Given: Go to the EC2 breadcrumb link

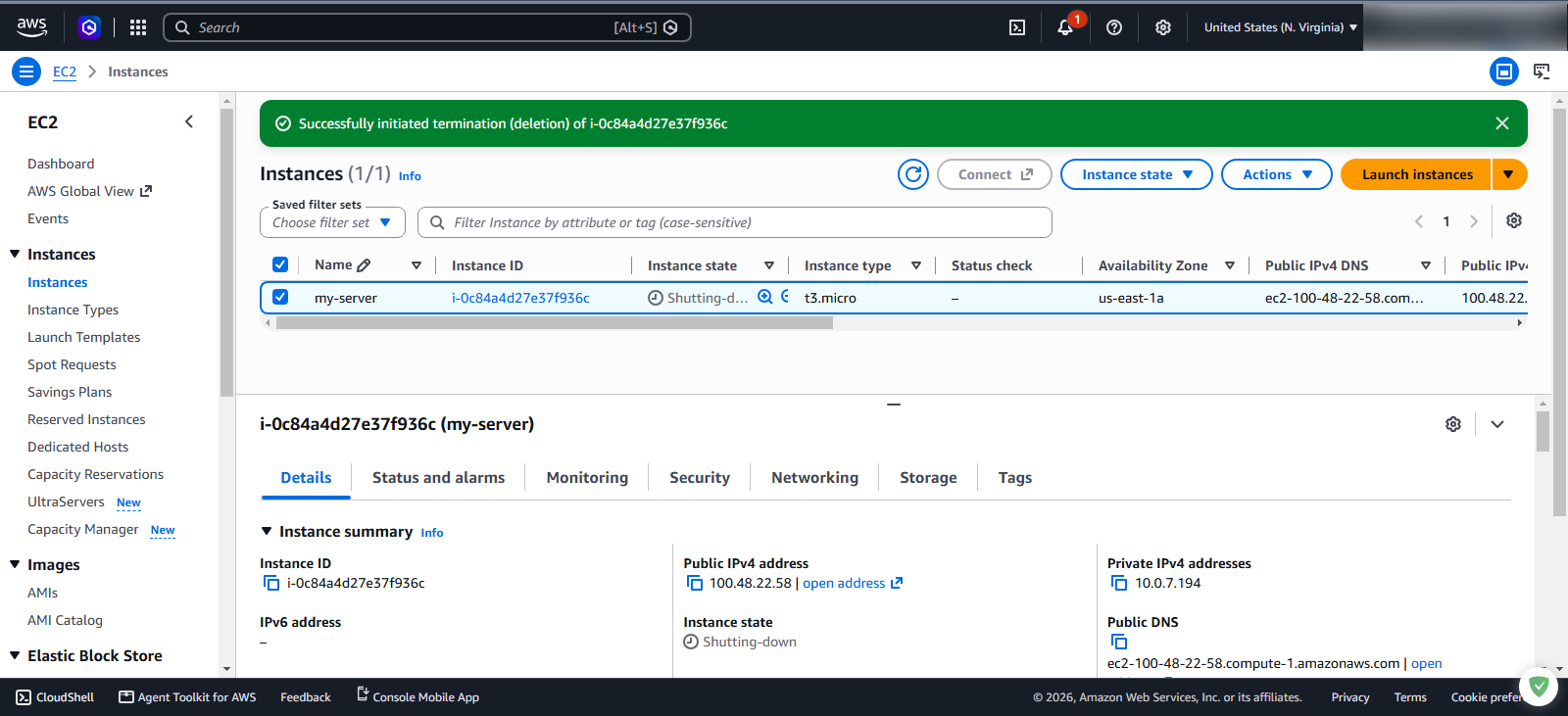Looking at the screenshot, I should (65, 72).
